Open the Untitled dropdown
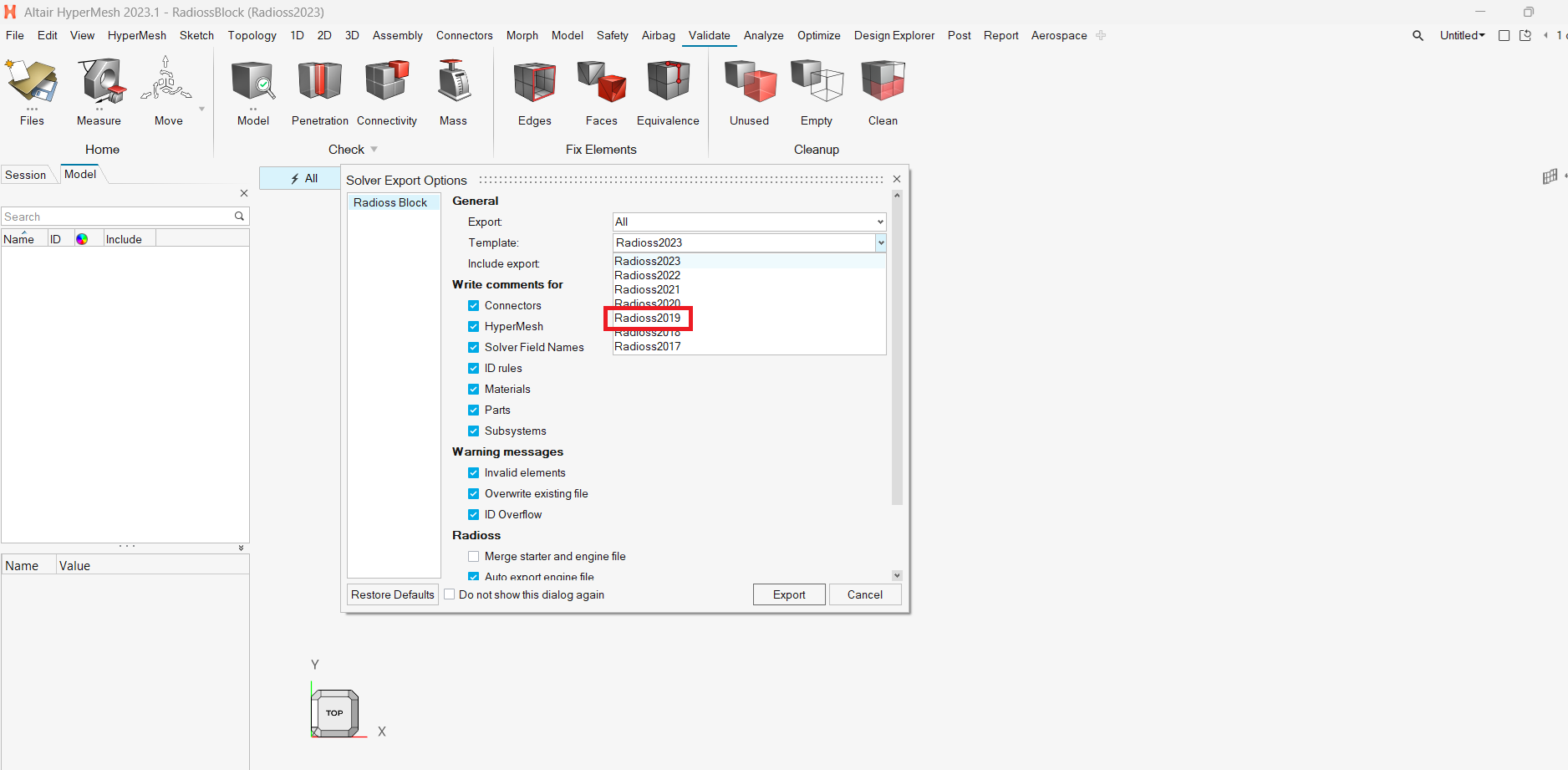 [x=1462, y=35]
